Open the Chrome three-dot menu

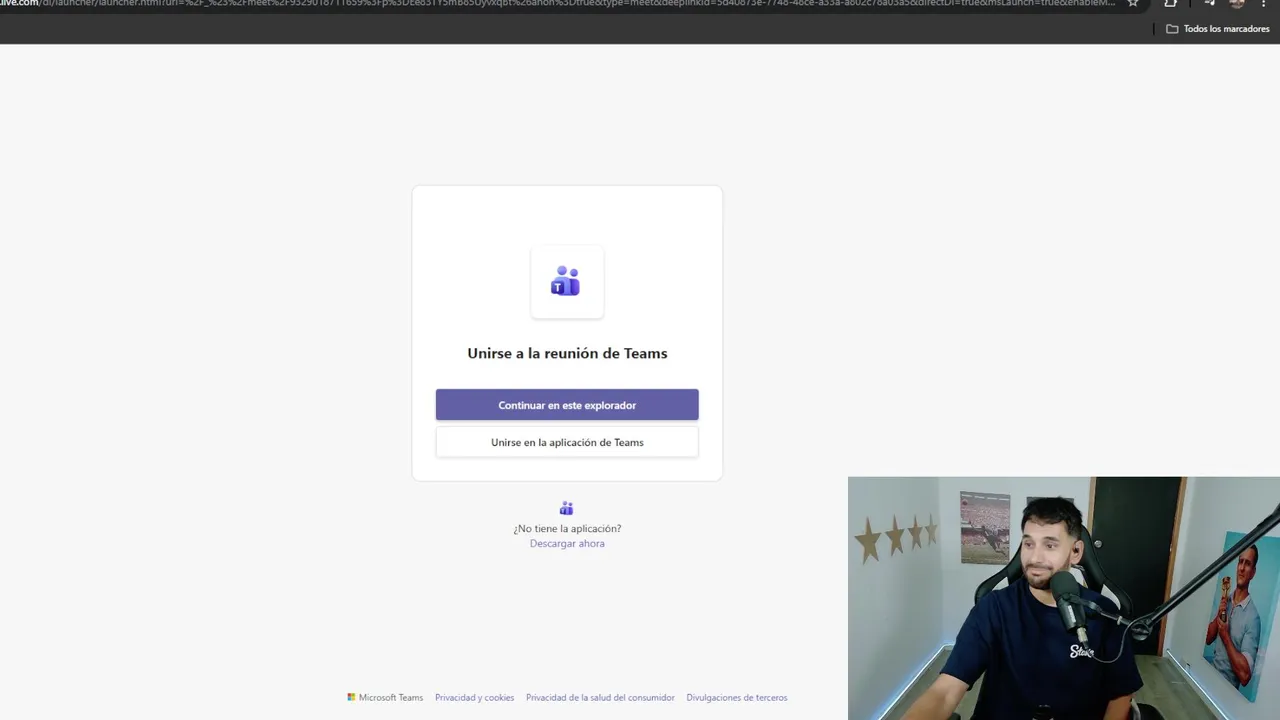(1265, 3)
